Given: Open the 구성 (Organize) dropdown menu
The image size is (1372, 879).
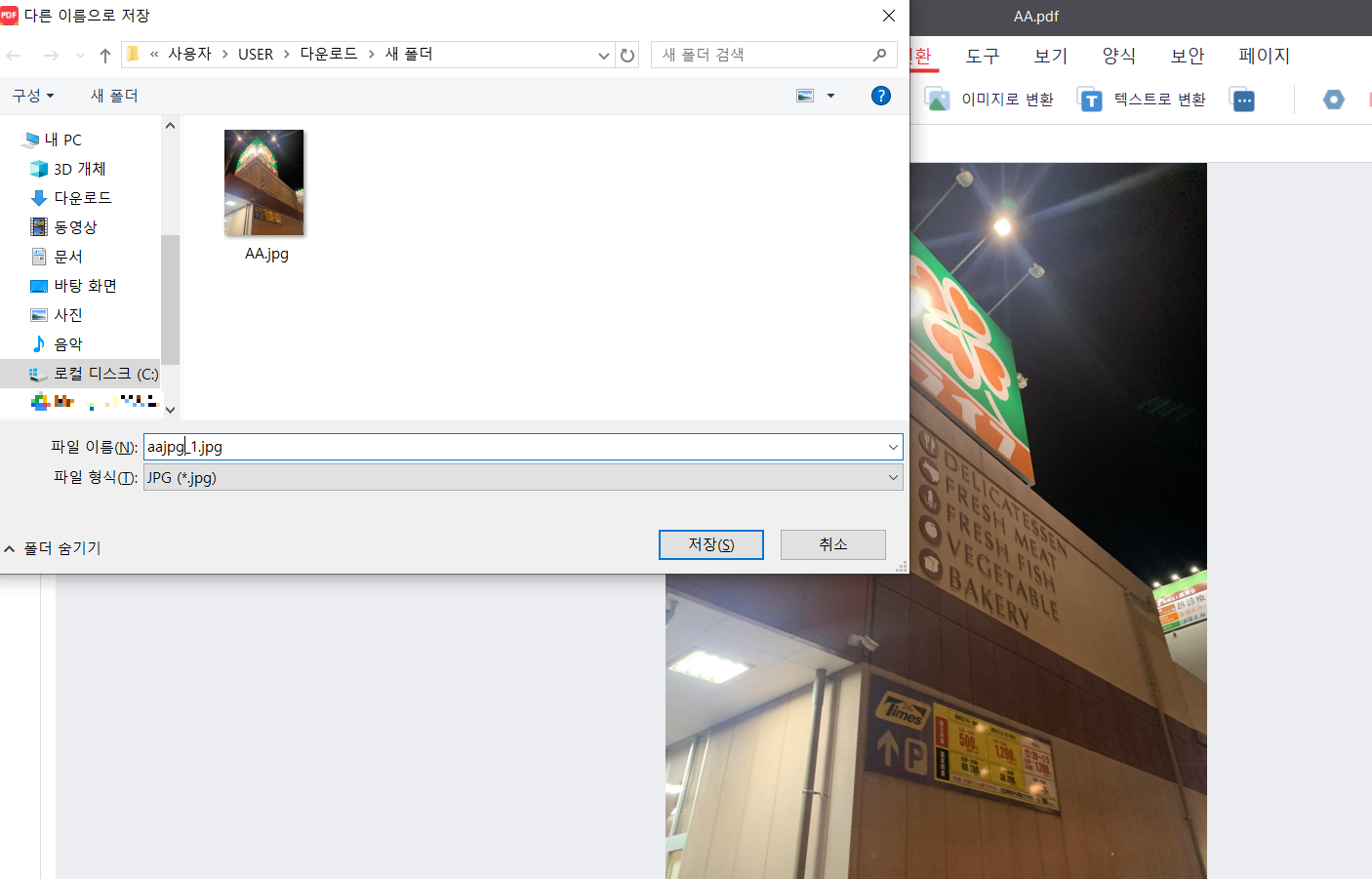Looking at the screenshot, I should click(33, 95).
